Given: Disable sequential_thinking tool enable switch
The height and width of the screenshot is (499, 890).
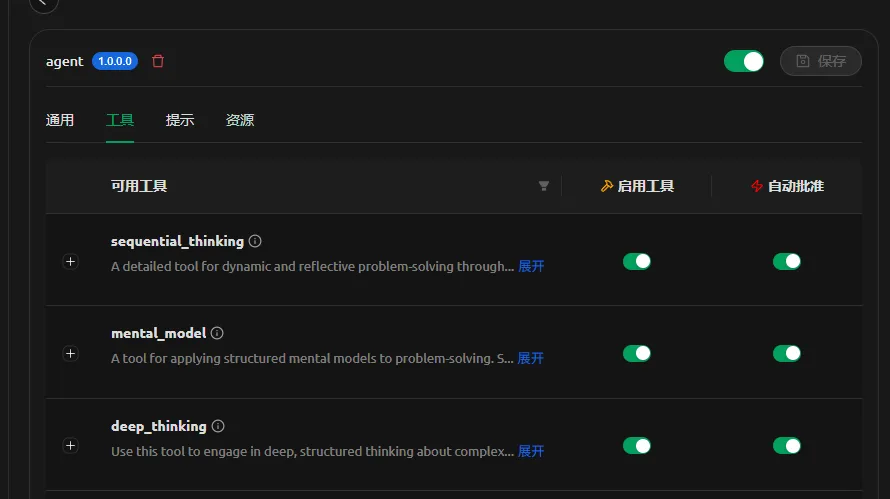Looking at the screenshot, I should point(637,261).
